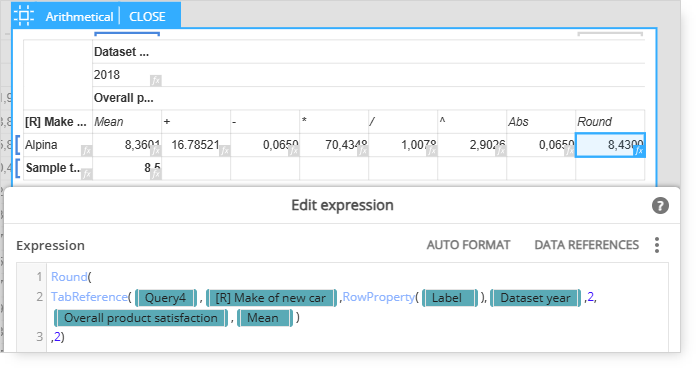696x368 pixels.
Task: Click the fx icon on Sample t.. row
Action: (x=87, y=174)
